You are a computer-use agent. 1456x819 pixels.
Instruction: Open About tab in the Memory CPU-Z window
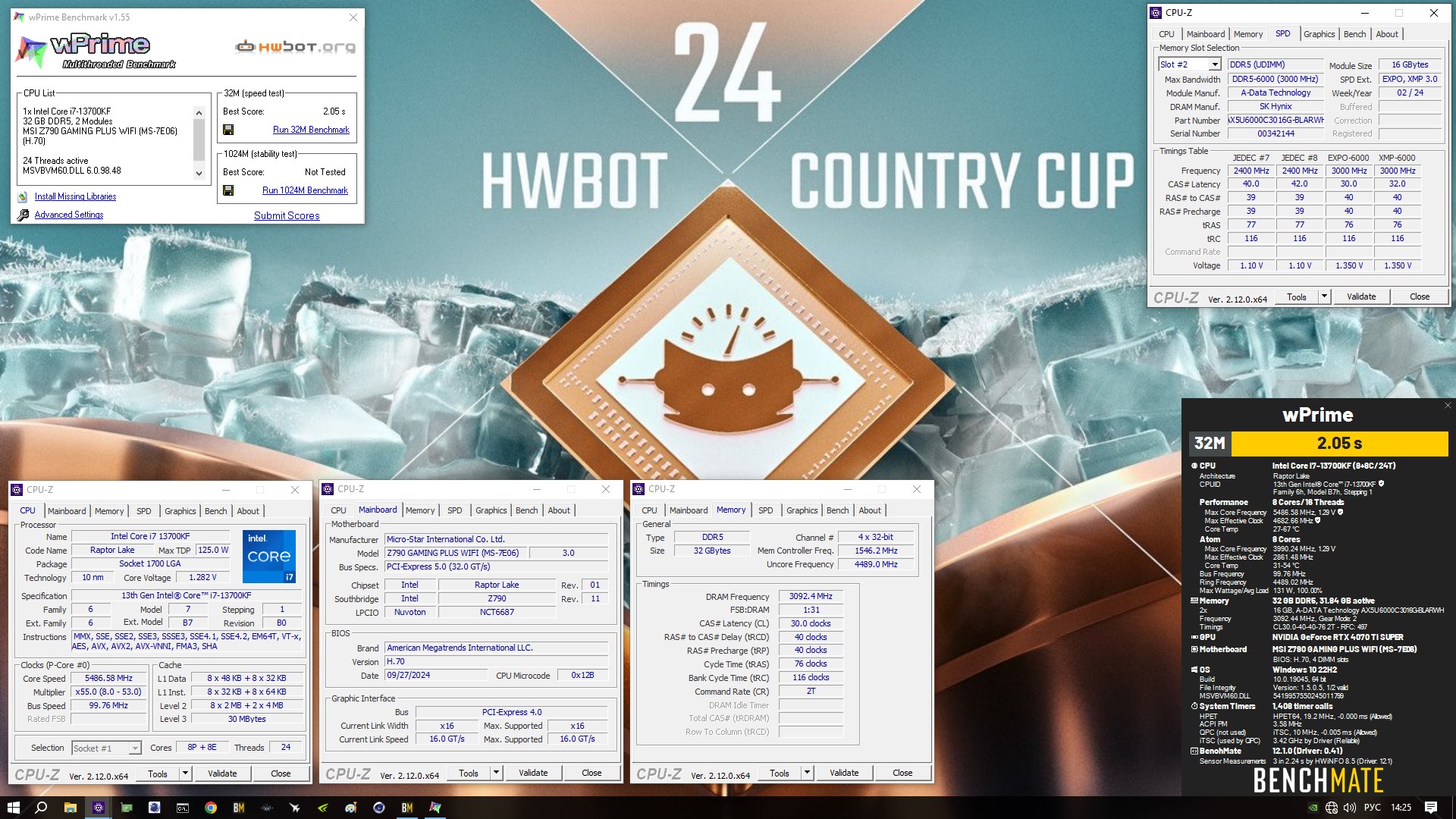(870, 510)
